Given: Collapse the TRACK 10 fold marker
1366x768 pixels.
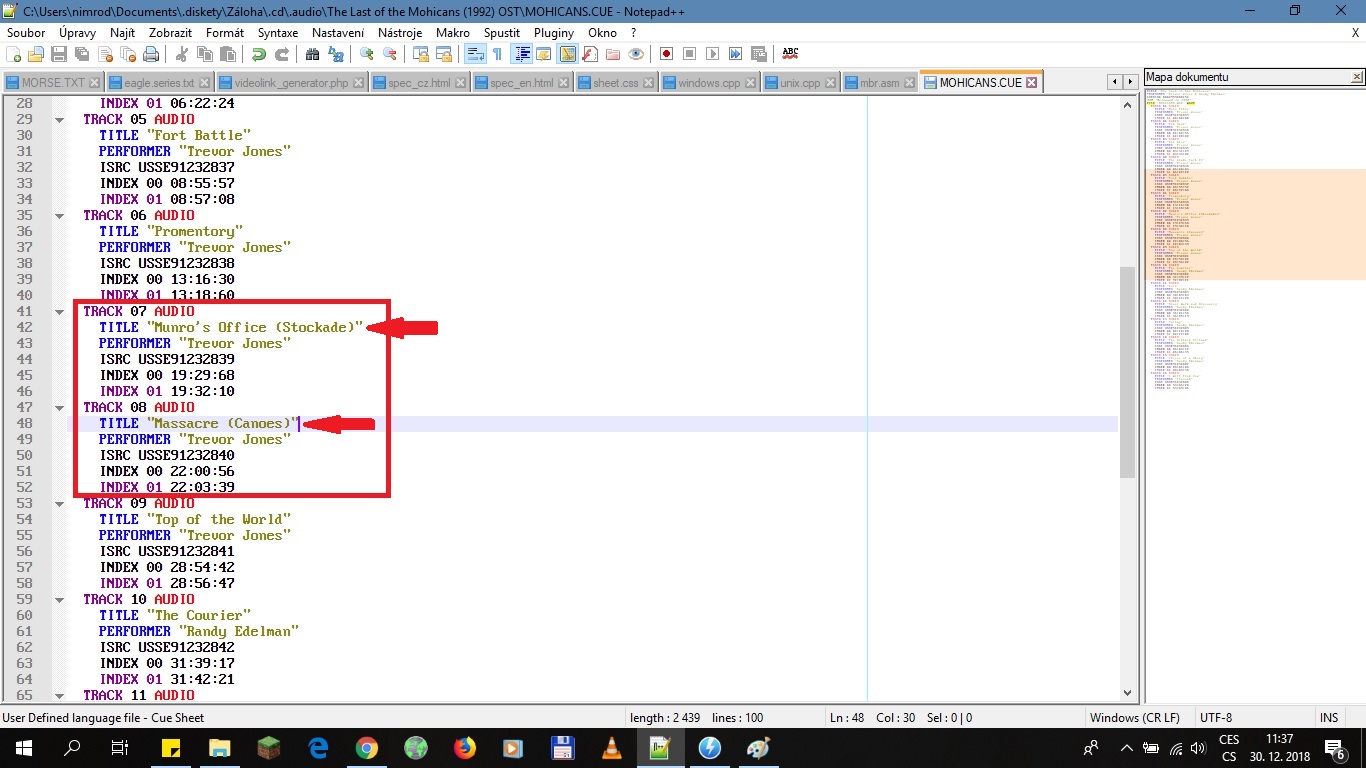Looking at the screenshot, I should coord(60,599).
